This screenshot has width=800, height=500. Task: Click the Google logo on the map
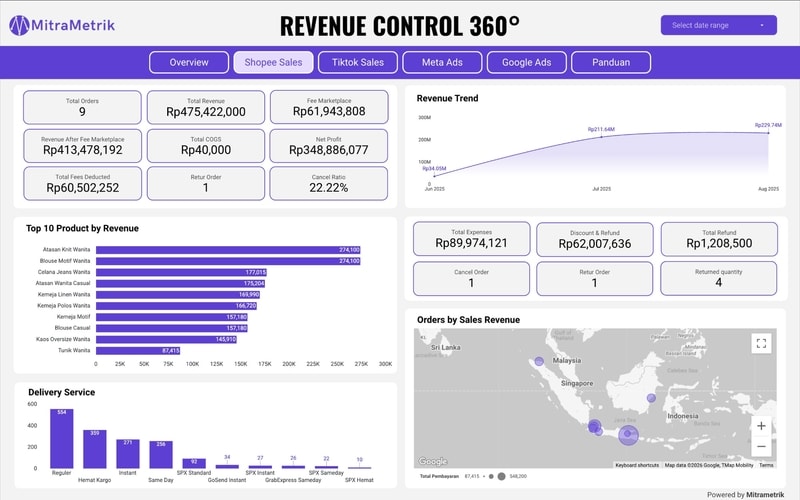433,462
